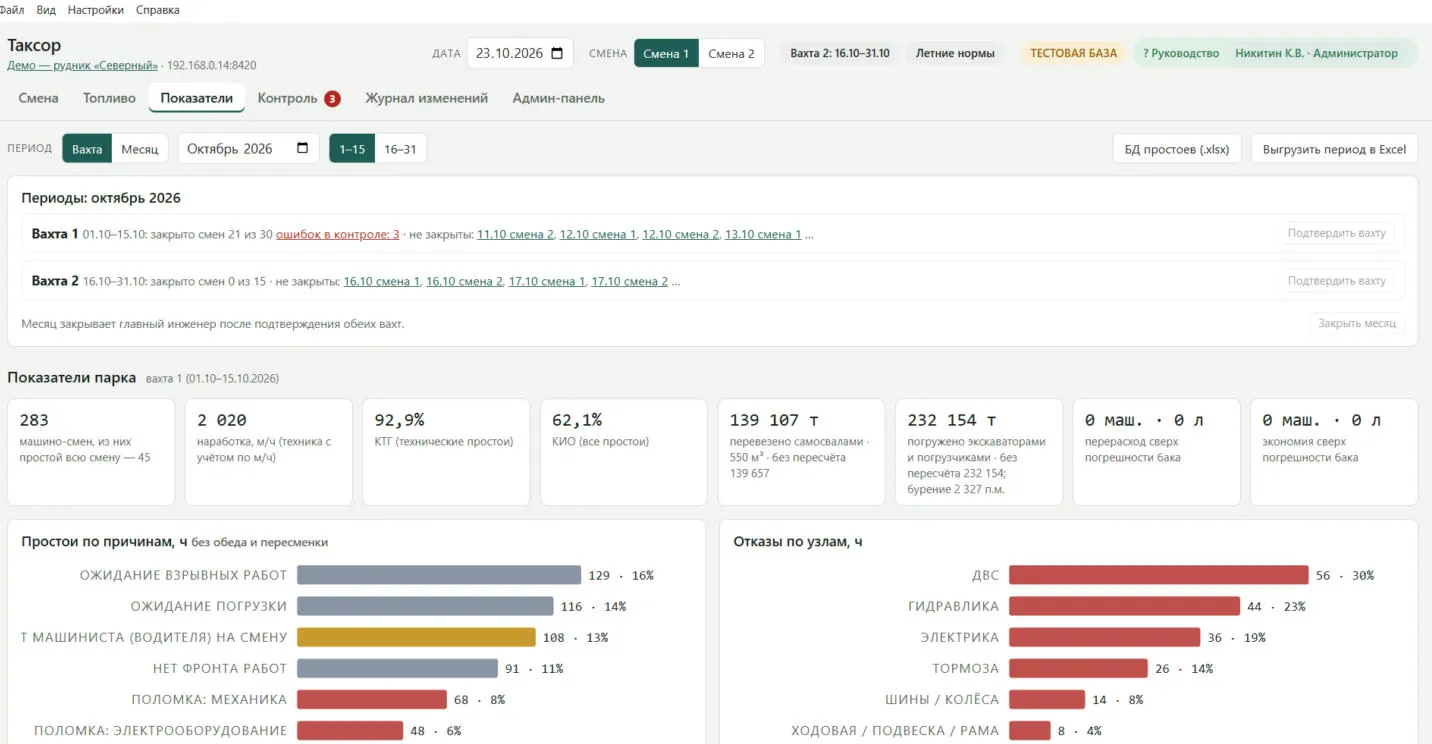Open the Справка menu
The width and height of the screenshot is (1432, 744).
(158, 10)
